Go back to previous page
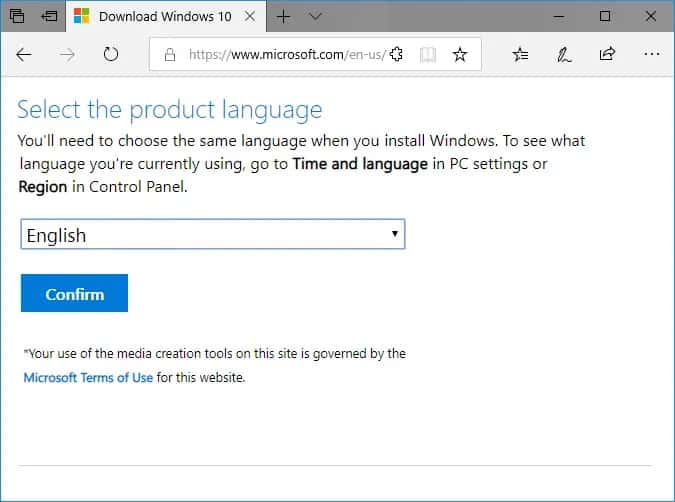675x502 pixels. [x=24, y=54]
